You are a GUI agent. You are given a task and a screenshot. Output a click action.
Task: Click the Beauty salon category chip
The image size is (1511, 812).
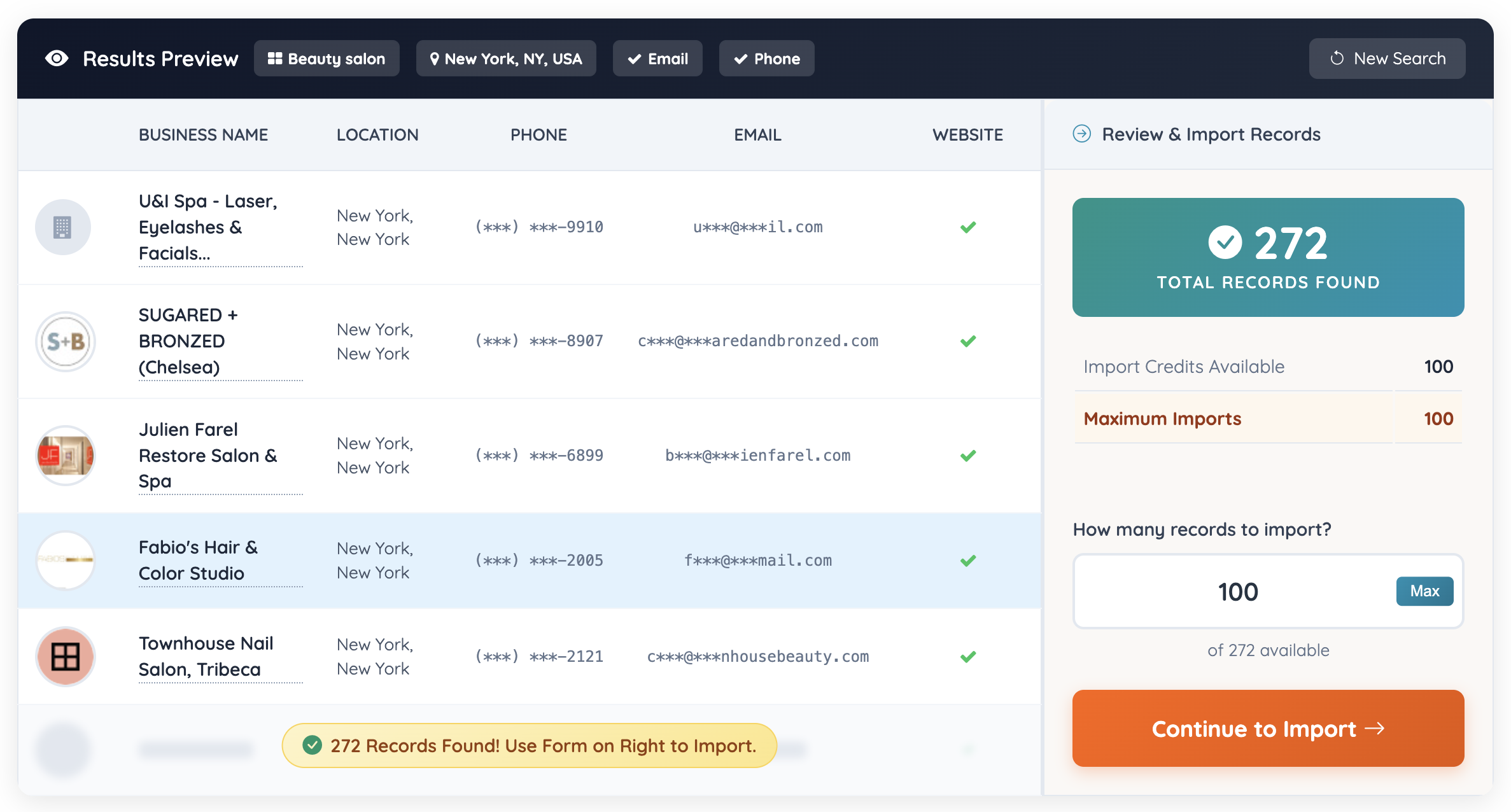point(327,59)
